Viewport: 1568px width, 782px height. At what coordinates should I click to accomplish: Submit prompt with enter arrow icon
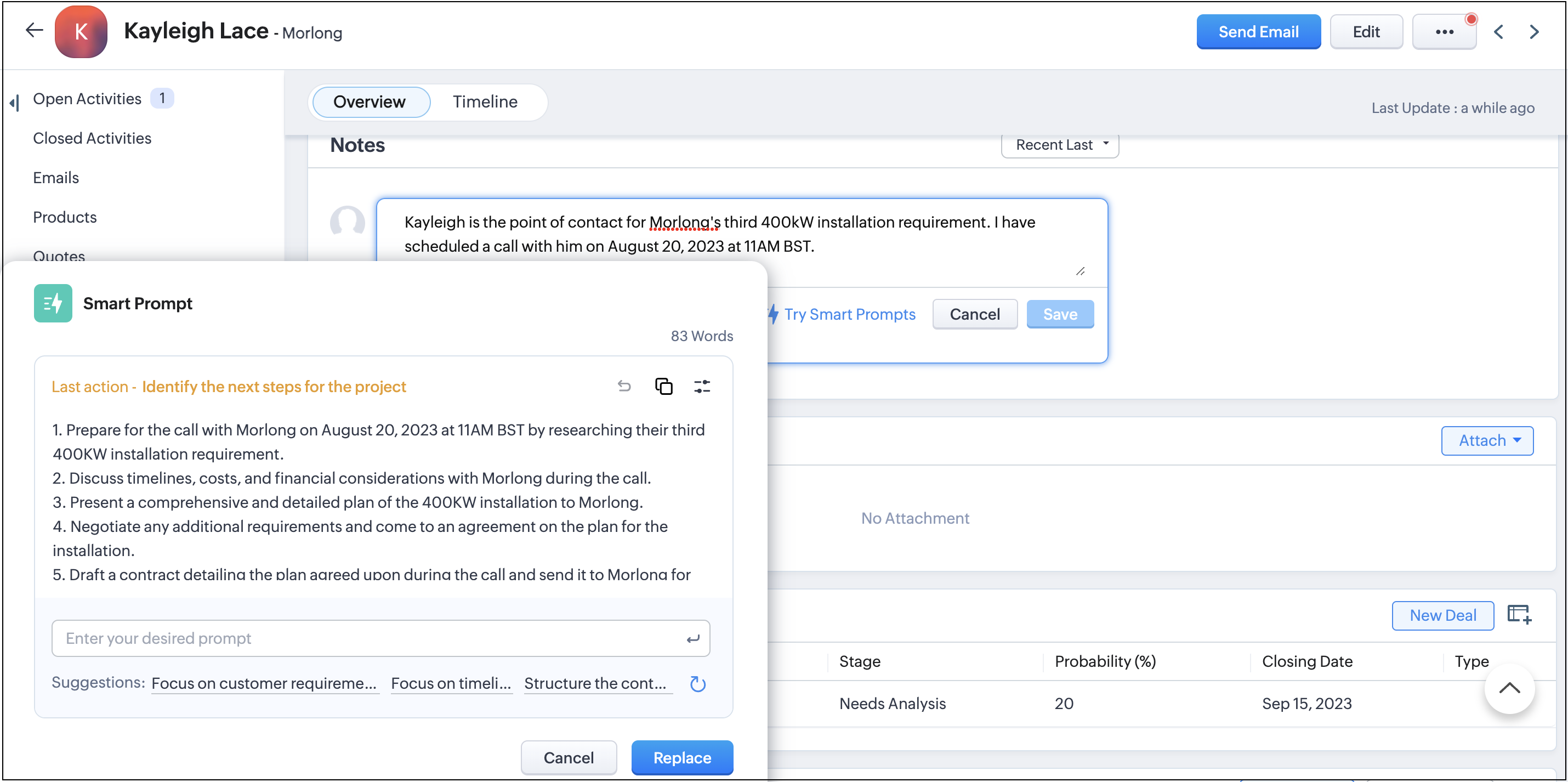692,638
